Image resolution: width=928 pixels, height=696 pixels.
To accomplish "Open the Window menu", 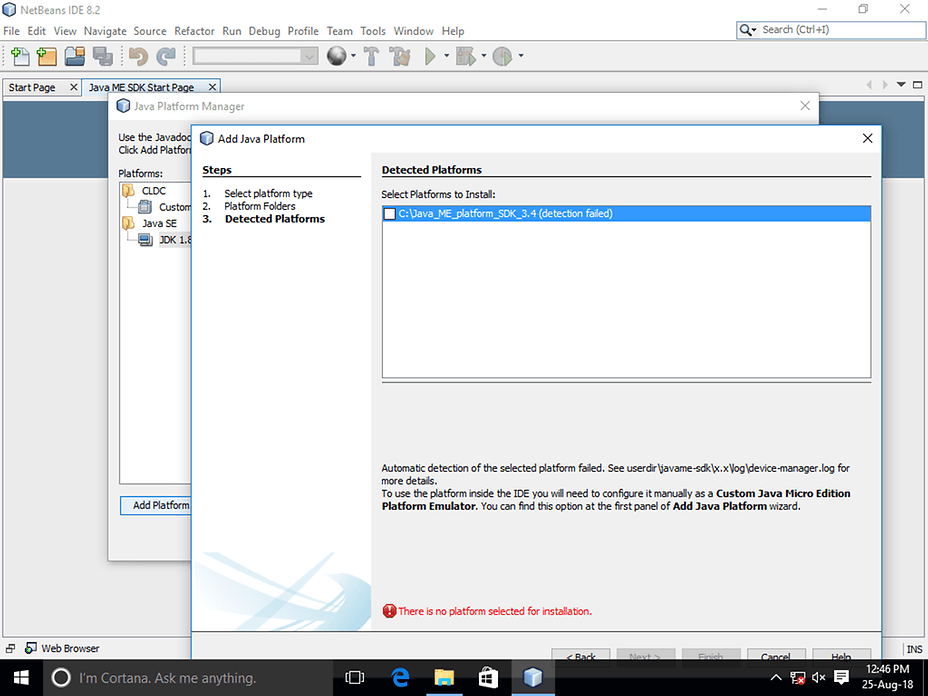I will point(414,31).
